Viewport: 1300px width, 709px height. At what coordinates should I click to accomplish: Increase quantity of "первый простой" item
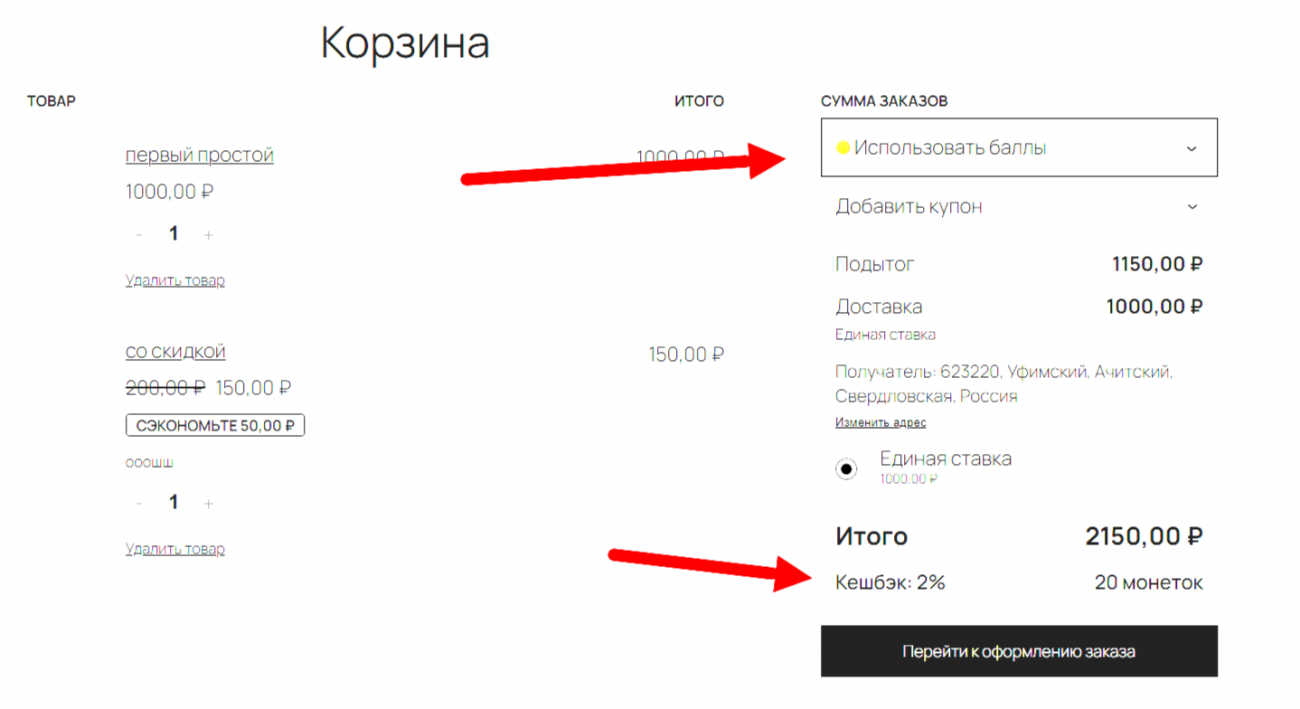(208, 234)
